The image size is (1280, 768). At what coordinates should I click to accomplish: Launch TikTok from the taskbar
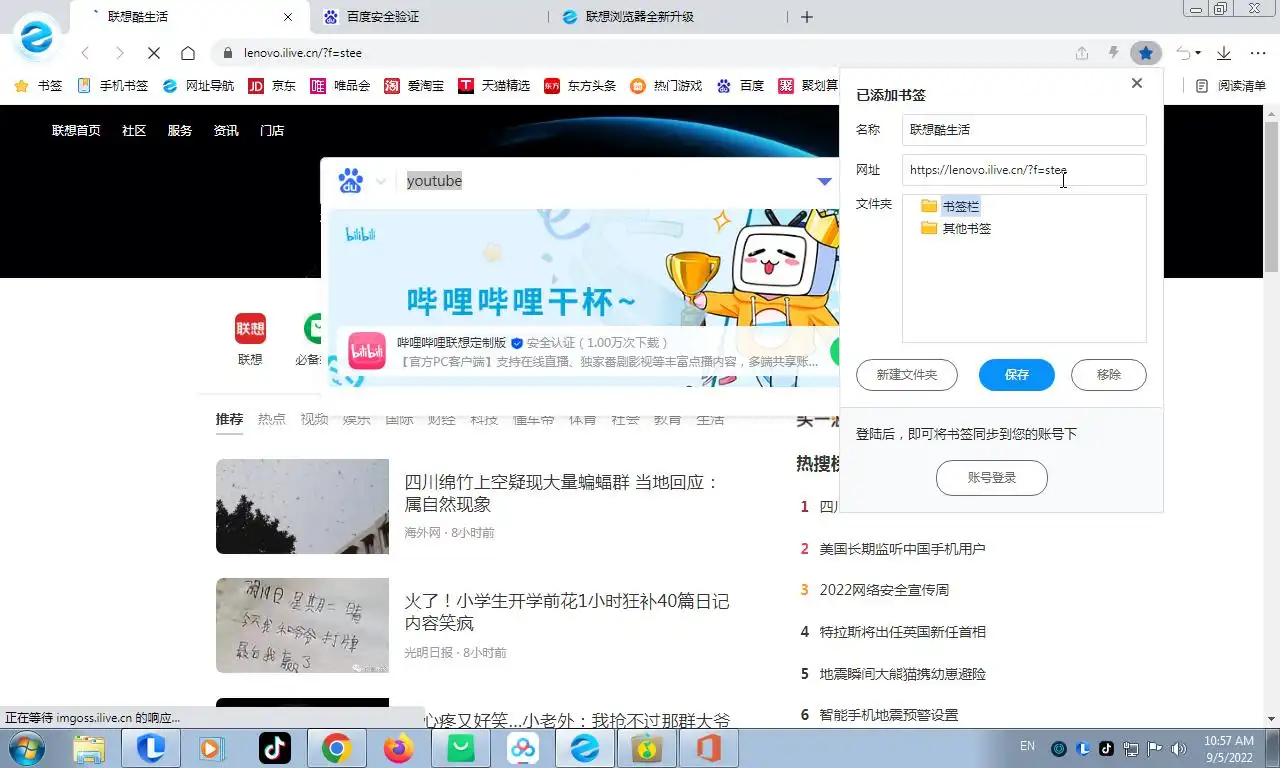coord(274,748)
